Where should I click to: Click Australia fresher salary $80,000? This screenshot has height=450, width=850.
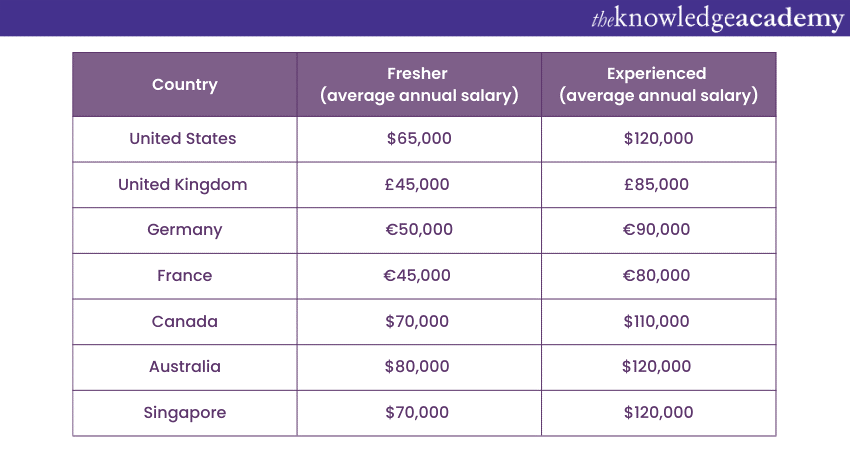point(417,367)
